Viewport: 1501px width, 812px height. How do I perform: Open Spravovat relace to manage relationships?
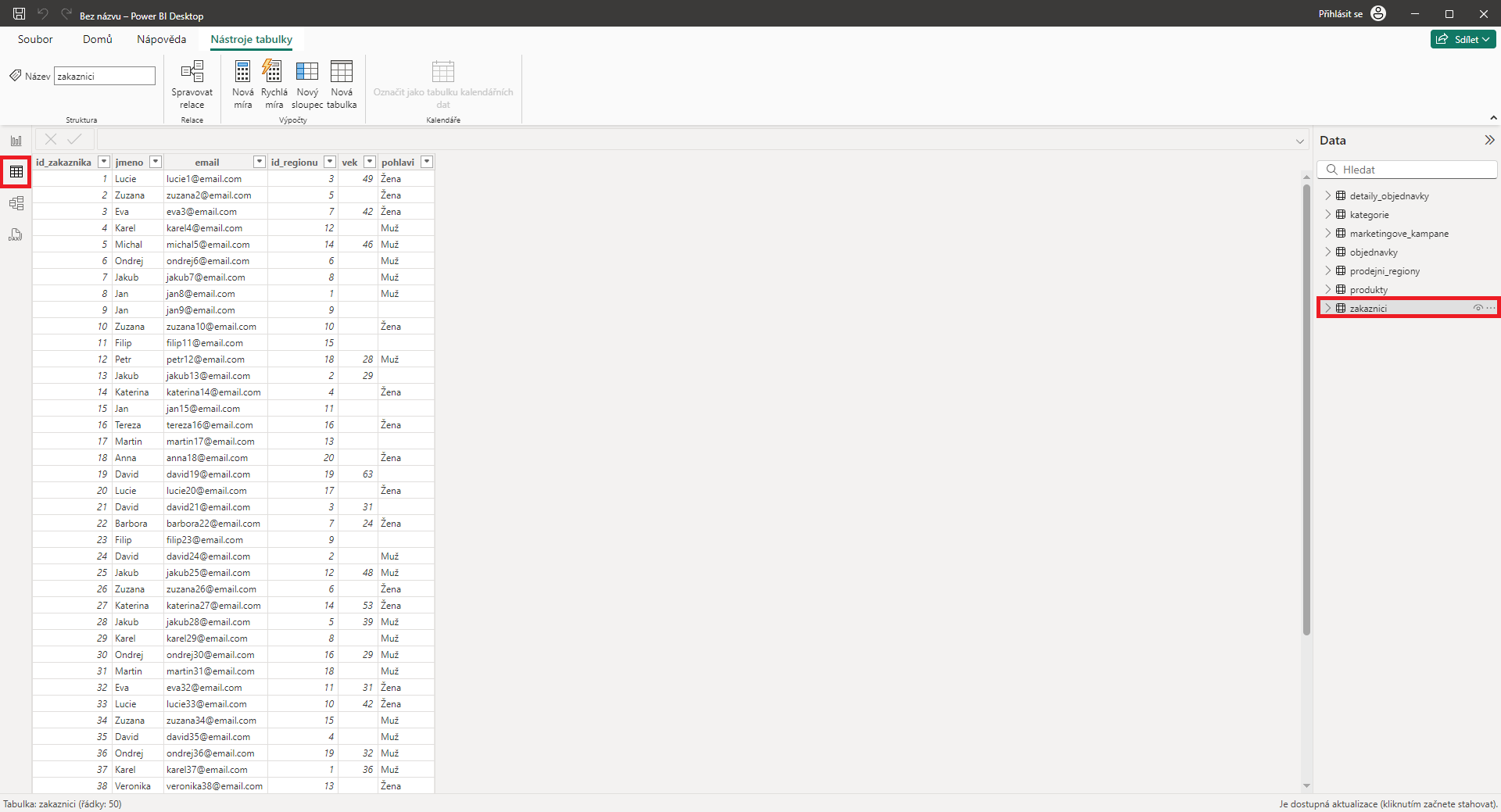point(192,82)
